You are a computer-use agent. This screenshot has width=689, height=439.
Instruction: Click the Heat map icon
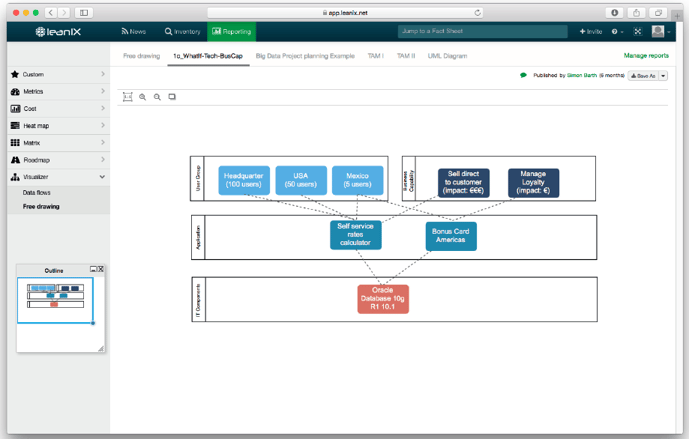pyautogui.click(x=15, y=126)
